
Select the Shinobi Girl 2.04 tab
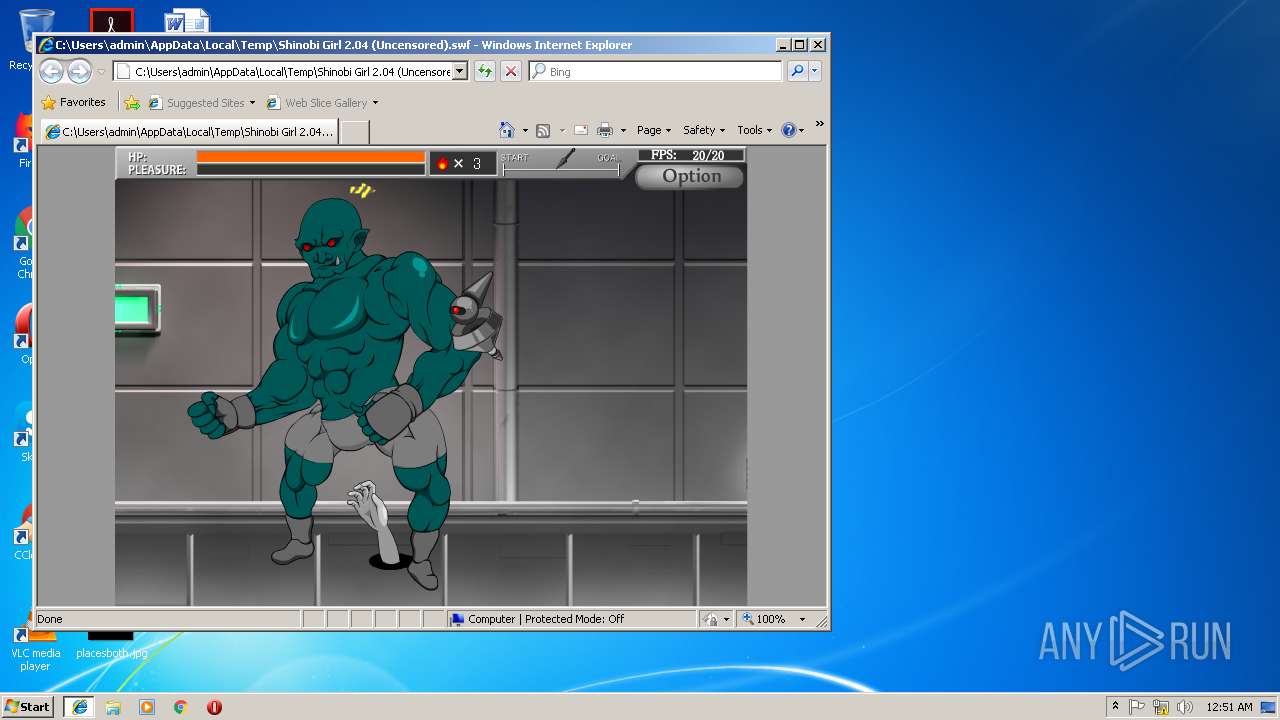tap(189, 131)
